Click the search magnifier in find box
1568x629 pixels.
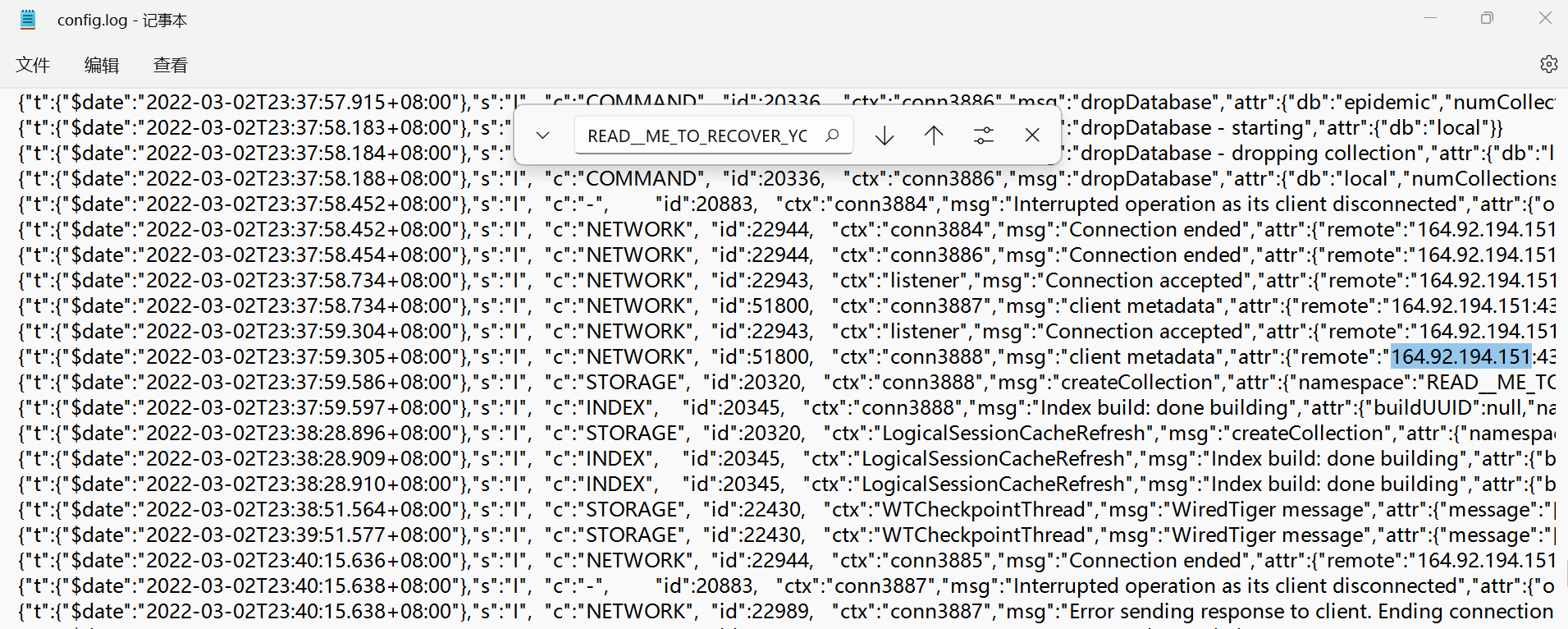pyautogui.click(x=832, y=135)
